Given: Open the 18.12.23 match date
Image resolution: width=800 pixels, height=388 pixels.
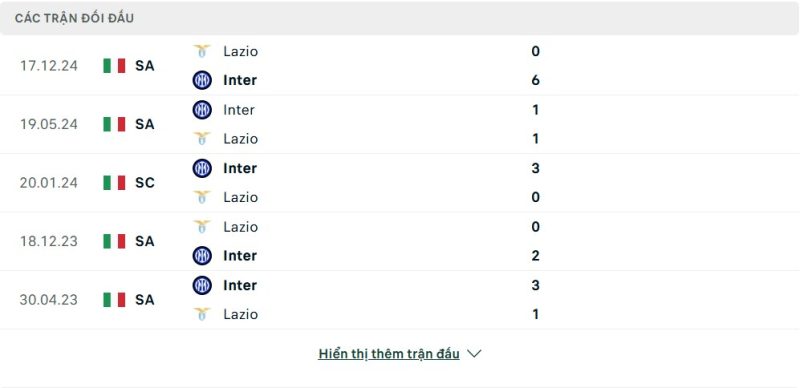Looking at the screenshot, I should 49,241.
